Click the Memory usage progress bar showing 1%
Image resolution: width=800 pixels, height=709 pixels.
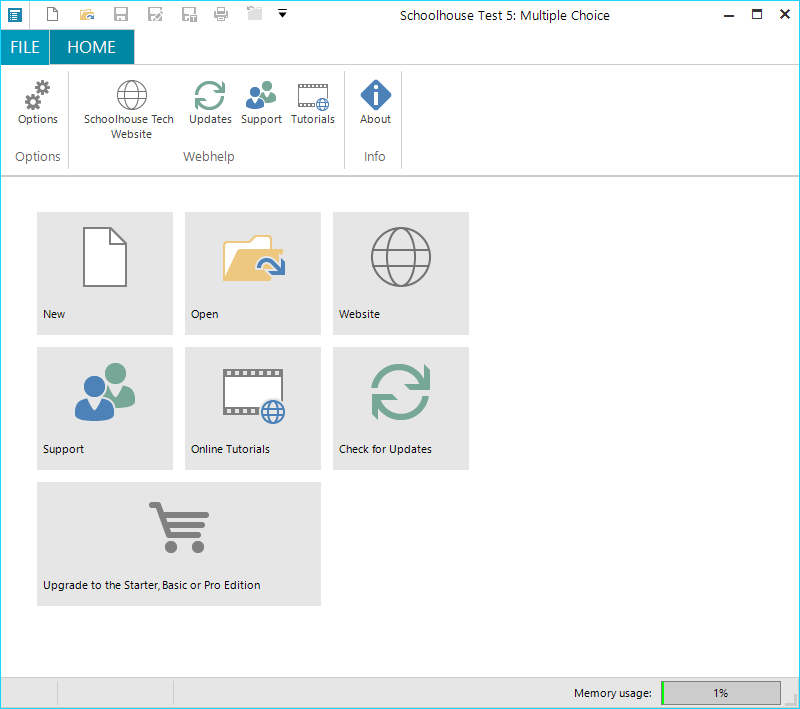coord(721,693)
